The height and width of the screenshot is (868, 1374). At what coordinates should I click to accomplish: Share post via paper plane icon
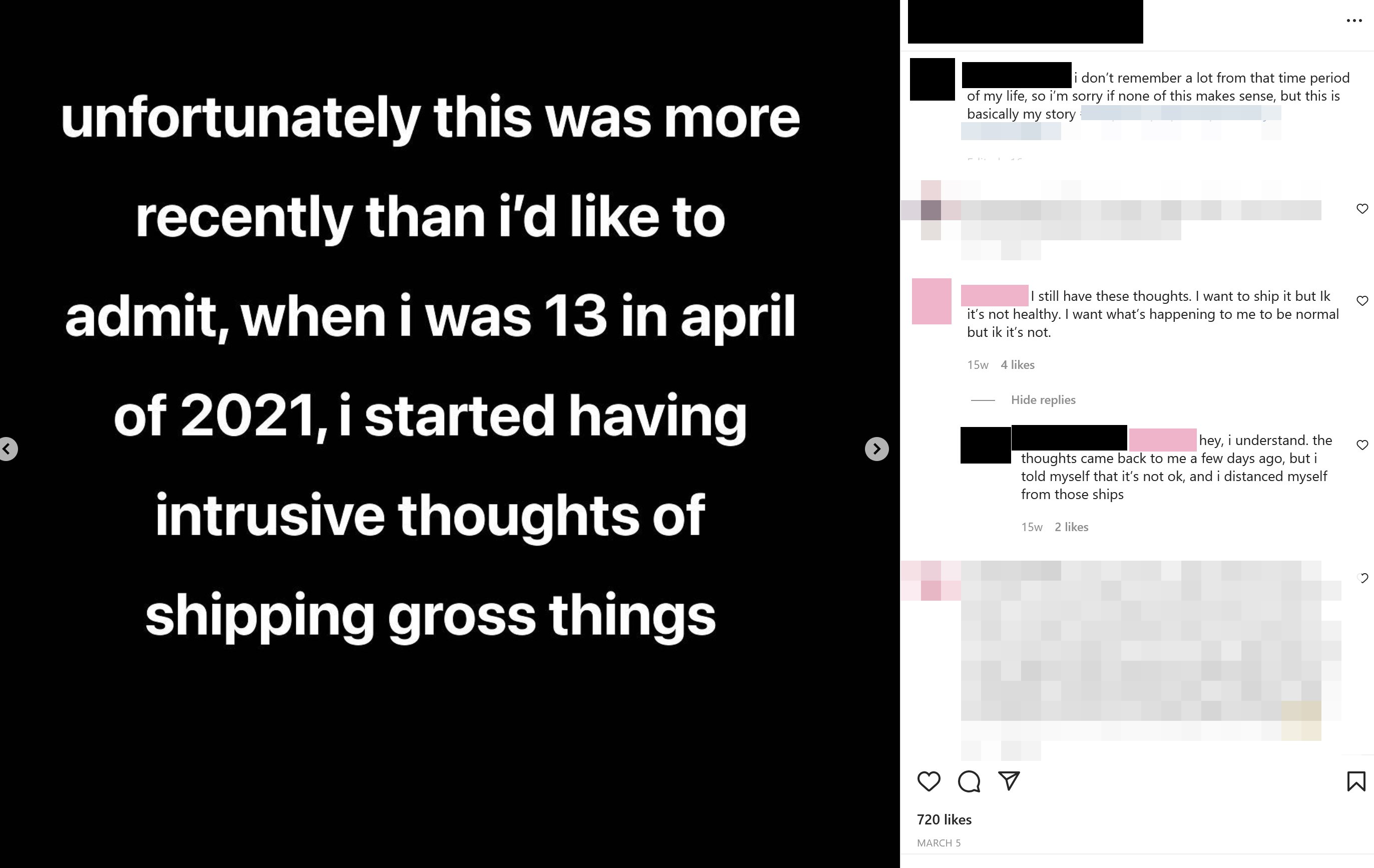pos(1009,781)
